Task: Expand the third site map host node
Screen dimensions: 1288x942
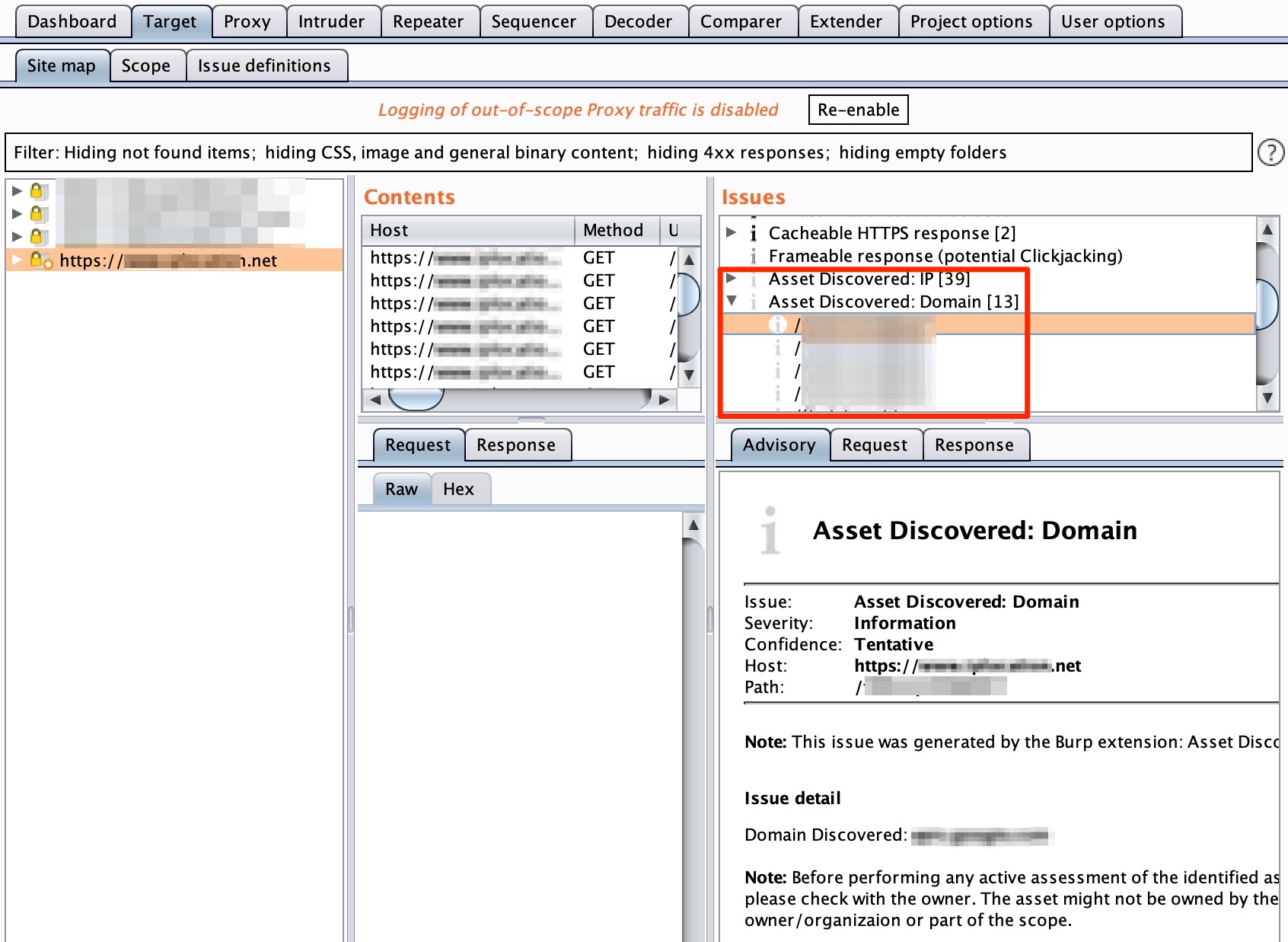Action: click(17, 236)
